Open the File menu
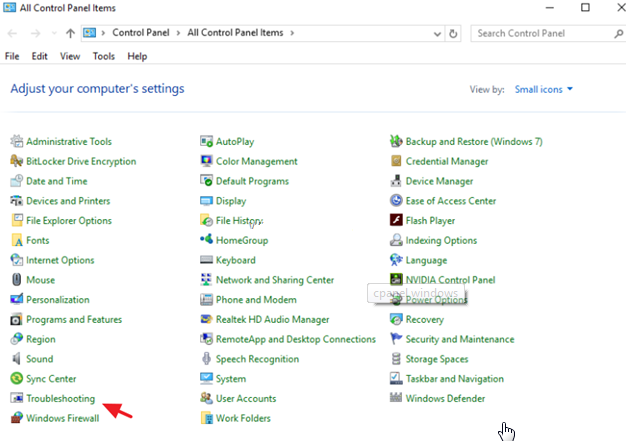 (x=13, y=56)
